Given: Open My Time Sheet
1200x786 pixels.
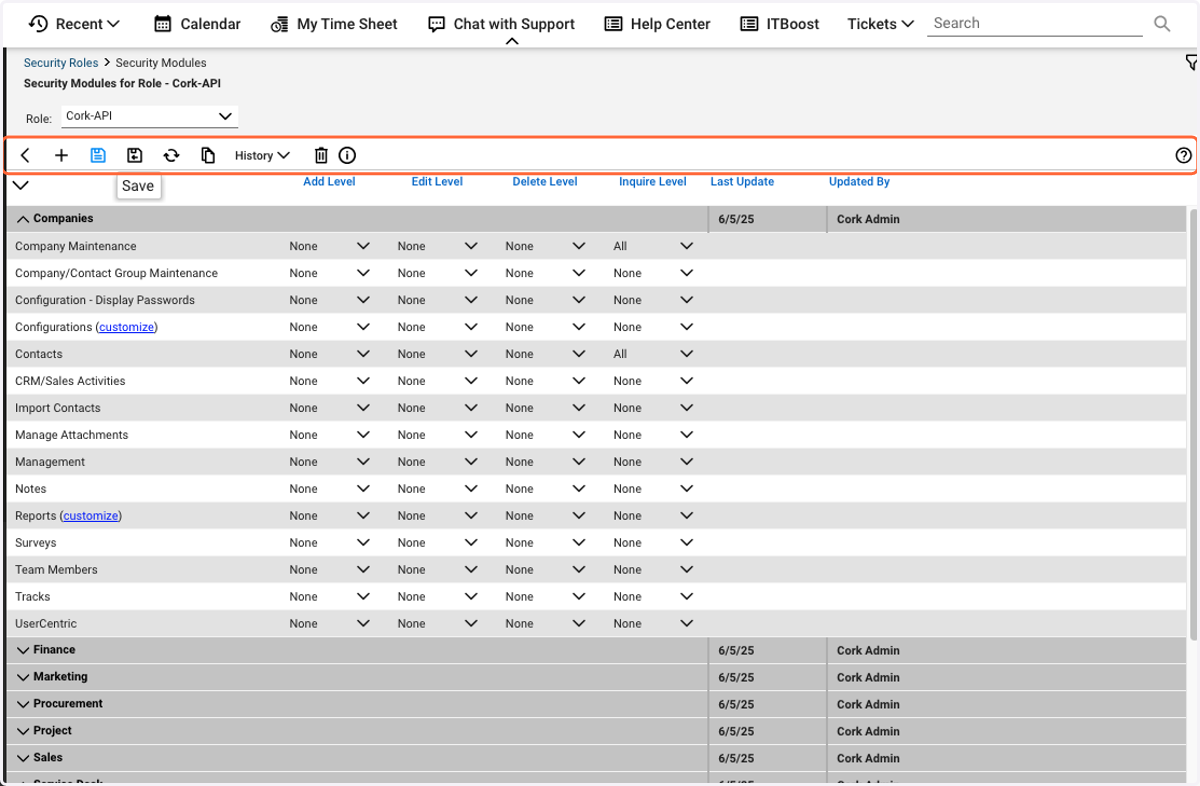Looking at the screenshot, I should pos(334,24).
